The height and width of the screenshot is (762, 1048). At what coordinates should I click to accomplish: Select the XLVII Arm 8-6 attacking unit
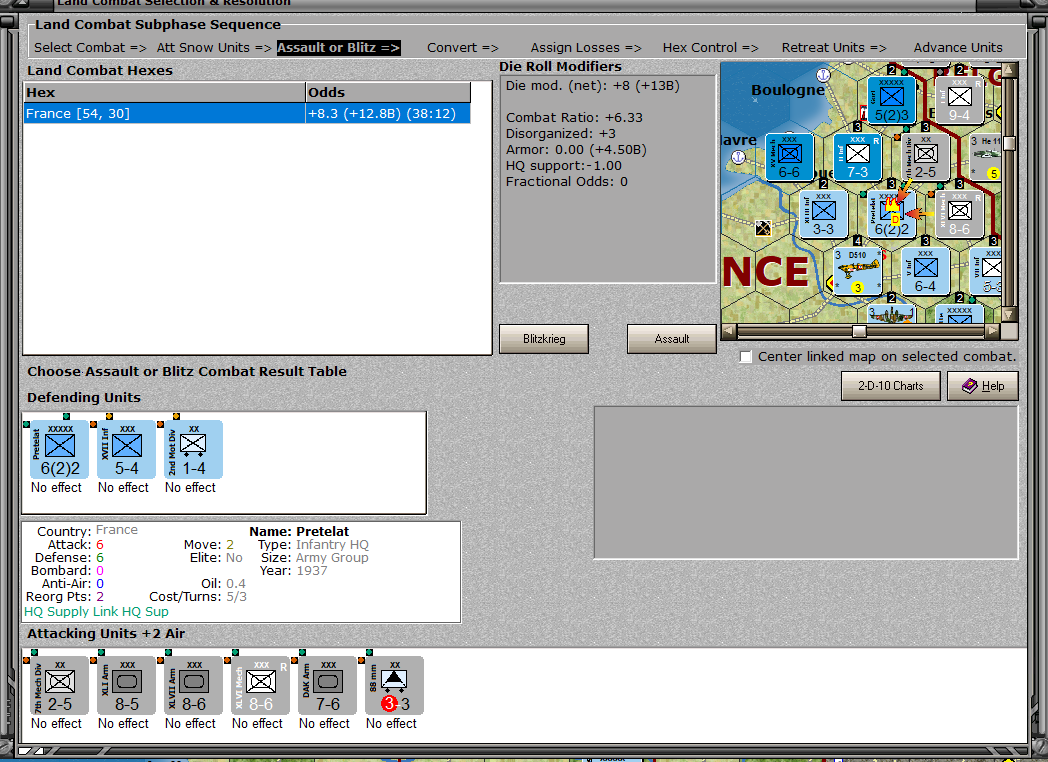[x=193, y=685]
